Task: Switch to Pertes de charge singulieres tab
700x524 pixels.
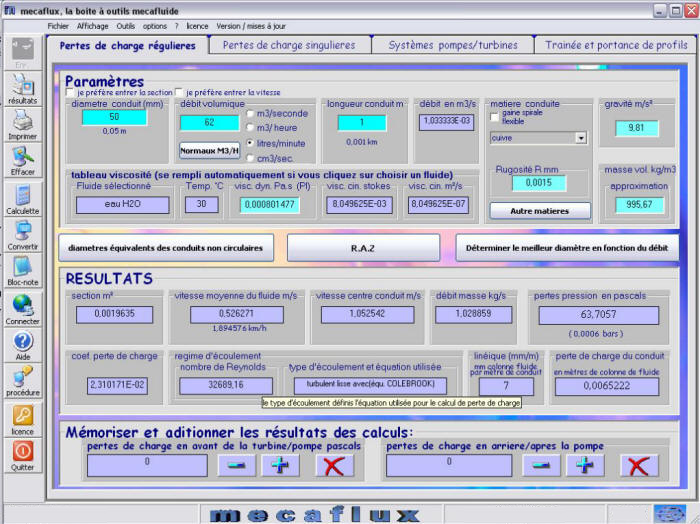Action: point(289,45)
